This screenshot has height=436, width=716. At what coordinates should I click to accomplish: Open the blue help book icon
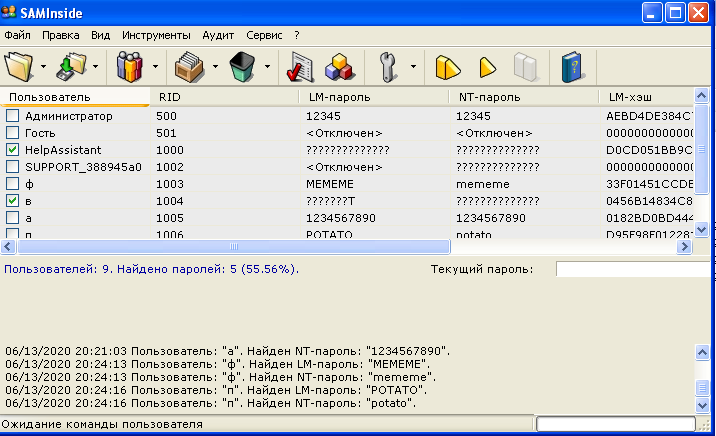(572, 67)
